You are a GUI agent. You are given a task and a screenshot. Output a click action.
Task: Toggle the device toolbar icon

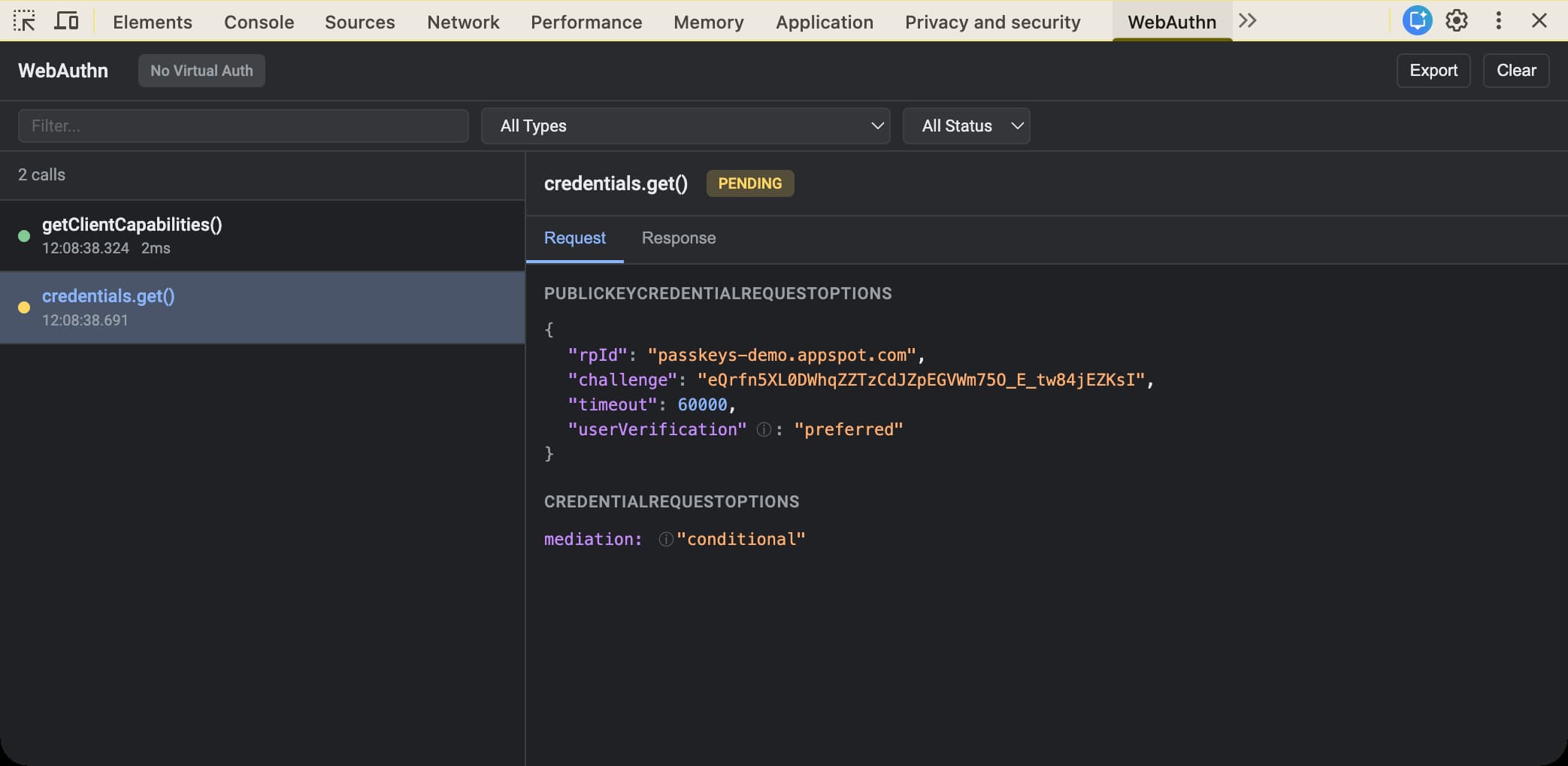tap(66, 21)
